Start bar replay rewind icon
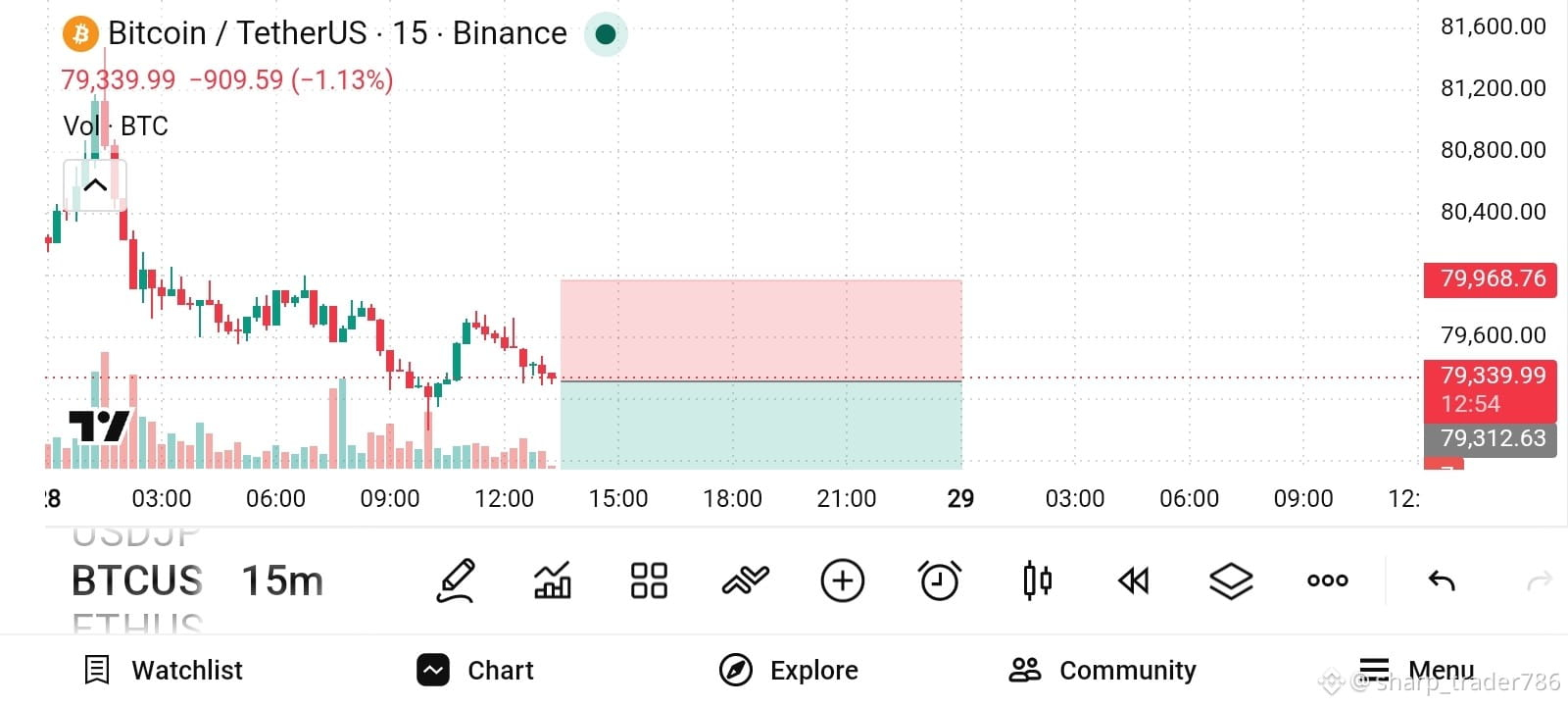Viewport: 1568px width, 706px height. (x=1133, y=580)
